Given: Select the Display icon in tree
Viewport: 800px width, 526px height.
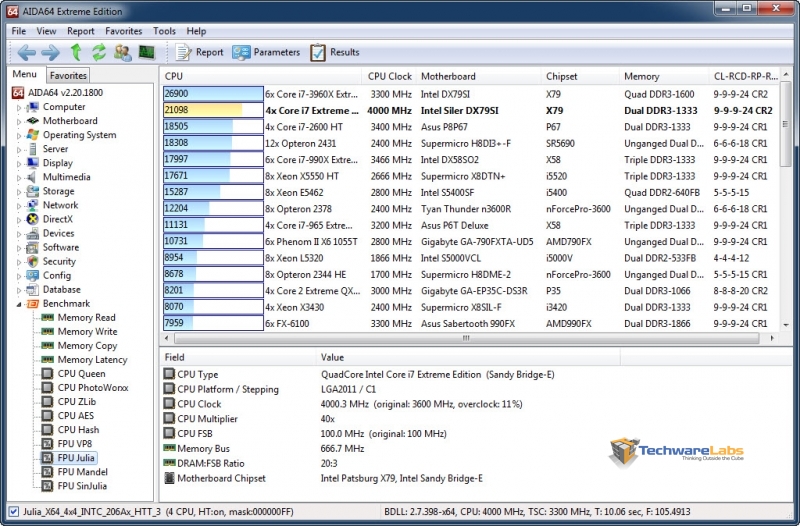Looking at the screenshot, I should pos(33,163).
